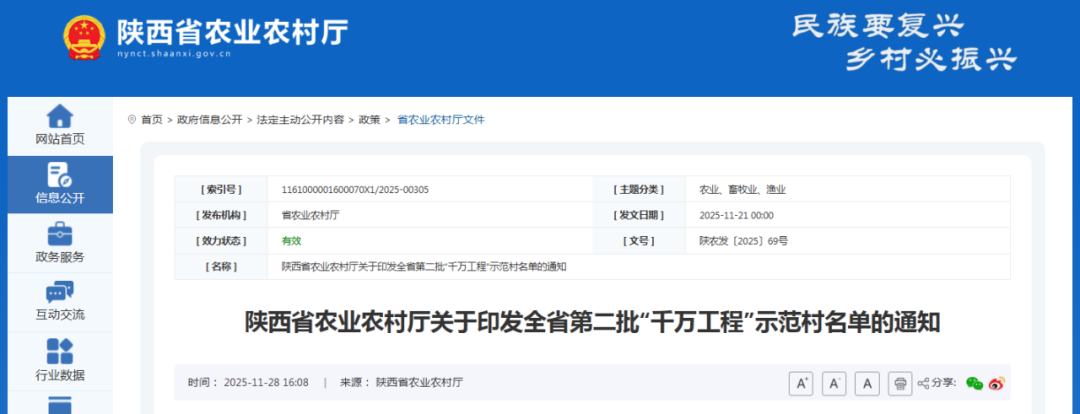The height and width of the screenshot is (414, 1080).
Task: Increase font size with A+ button
Action: coord(801,383)
